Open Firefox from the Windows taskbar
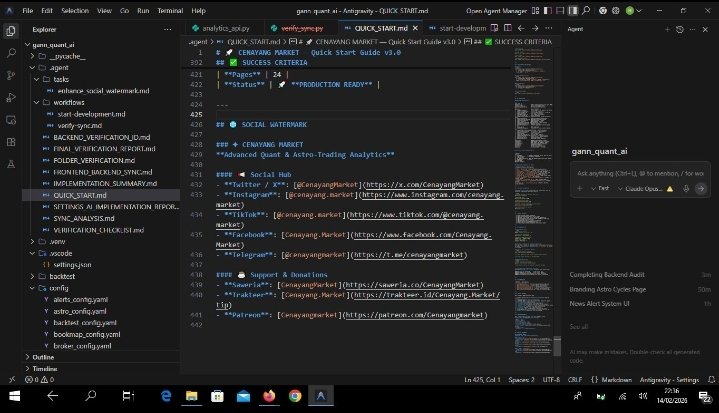Screen dimensions: 719x413 coord(269,396)
